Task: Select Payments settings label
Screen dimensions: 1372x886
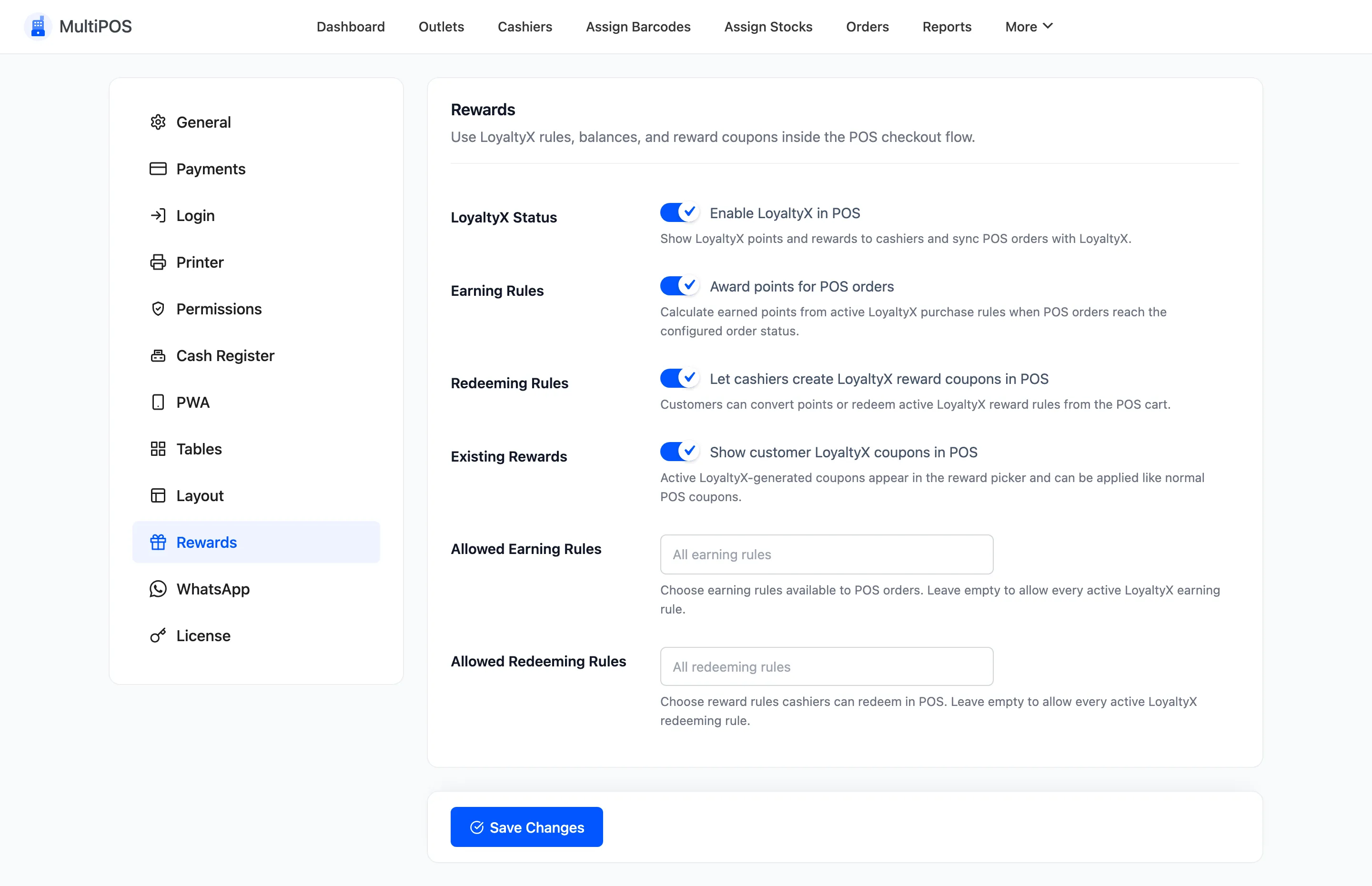Action: (211, 169)
